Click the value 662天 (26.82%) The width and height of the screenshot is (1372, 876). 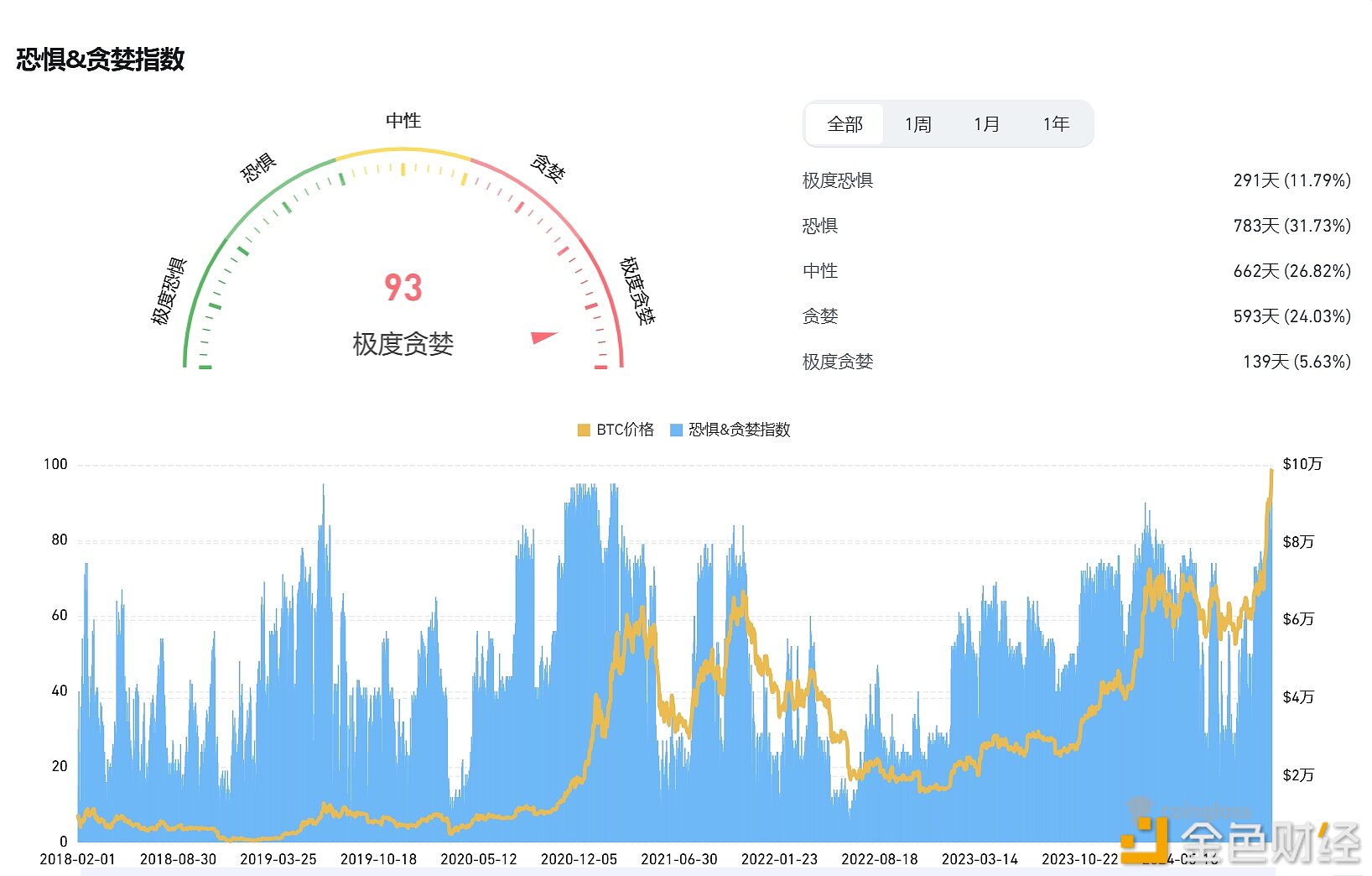point(1291,271)
